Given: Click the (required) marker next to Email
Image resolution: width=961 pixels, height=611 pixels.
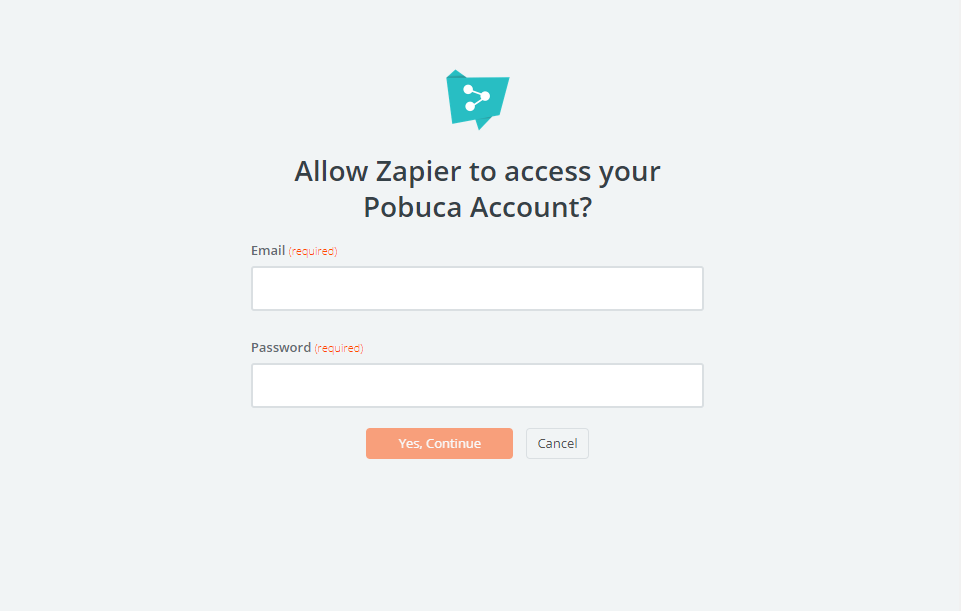Looking at the screenshot, I should (312, 251).
